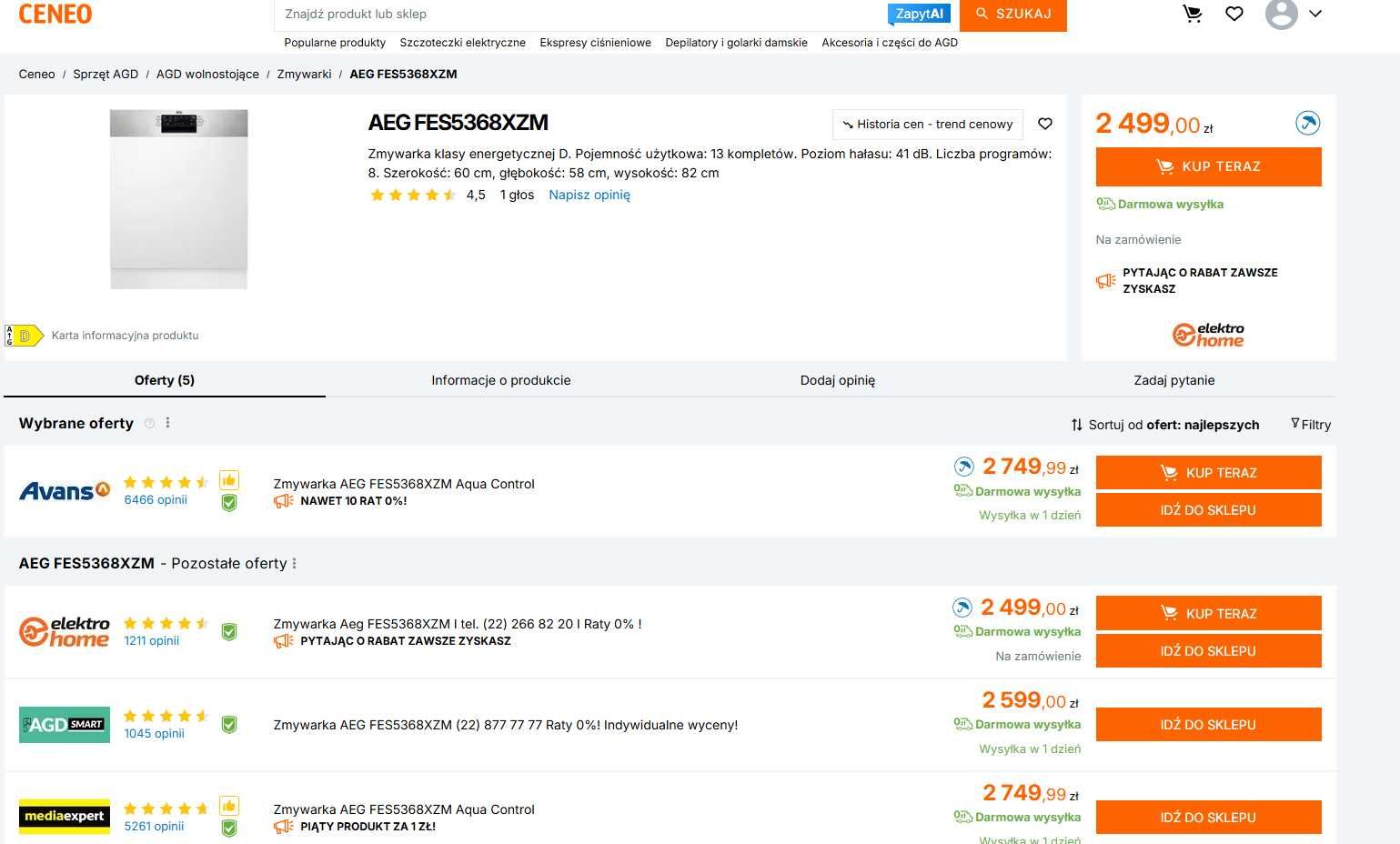Click top KUP TERAZ button for 2 499,00 zł
The width and height of the screenshot is (1400, 844).
pyautogui.click(x=1208, y=166)
